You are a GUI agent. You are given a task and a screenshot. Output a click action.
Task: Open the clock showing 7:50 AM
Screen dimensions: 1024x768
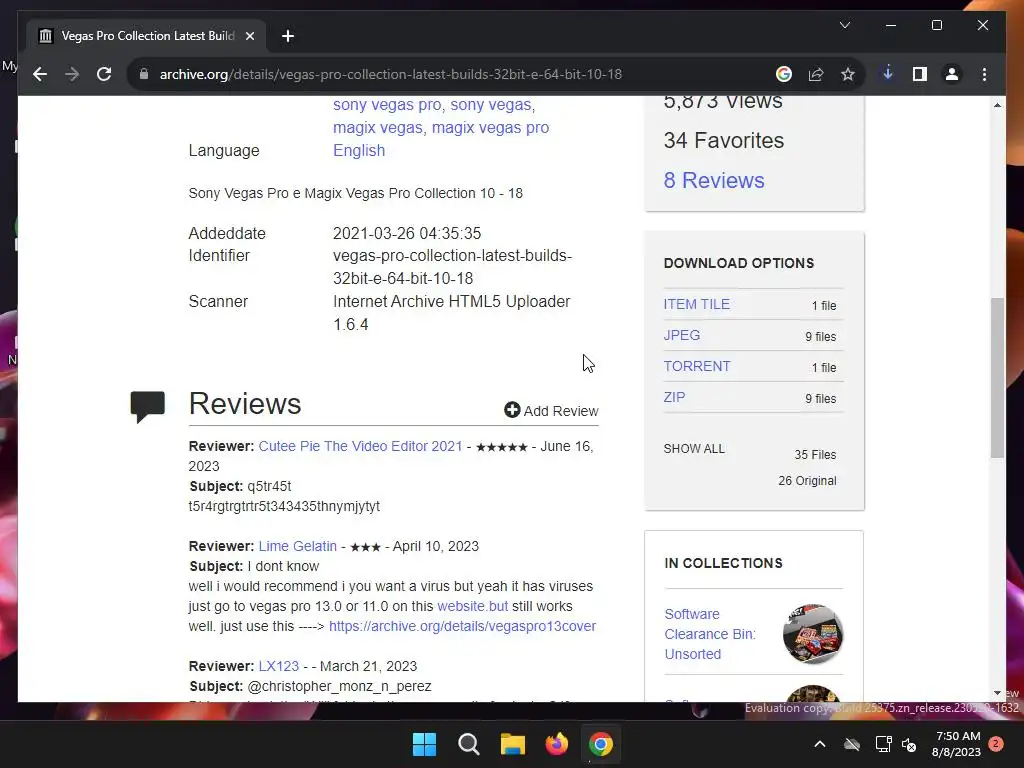coord(957,744)
